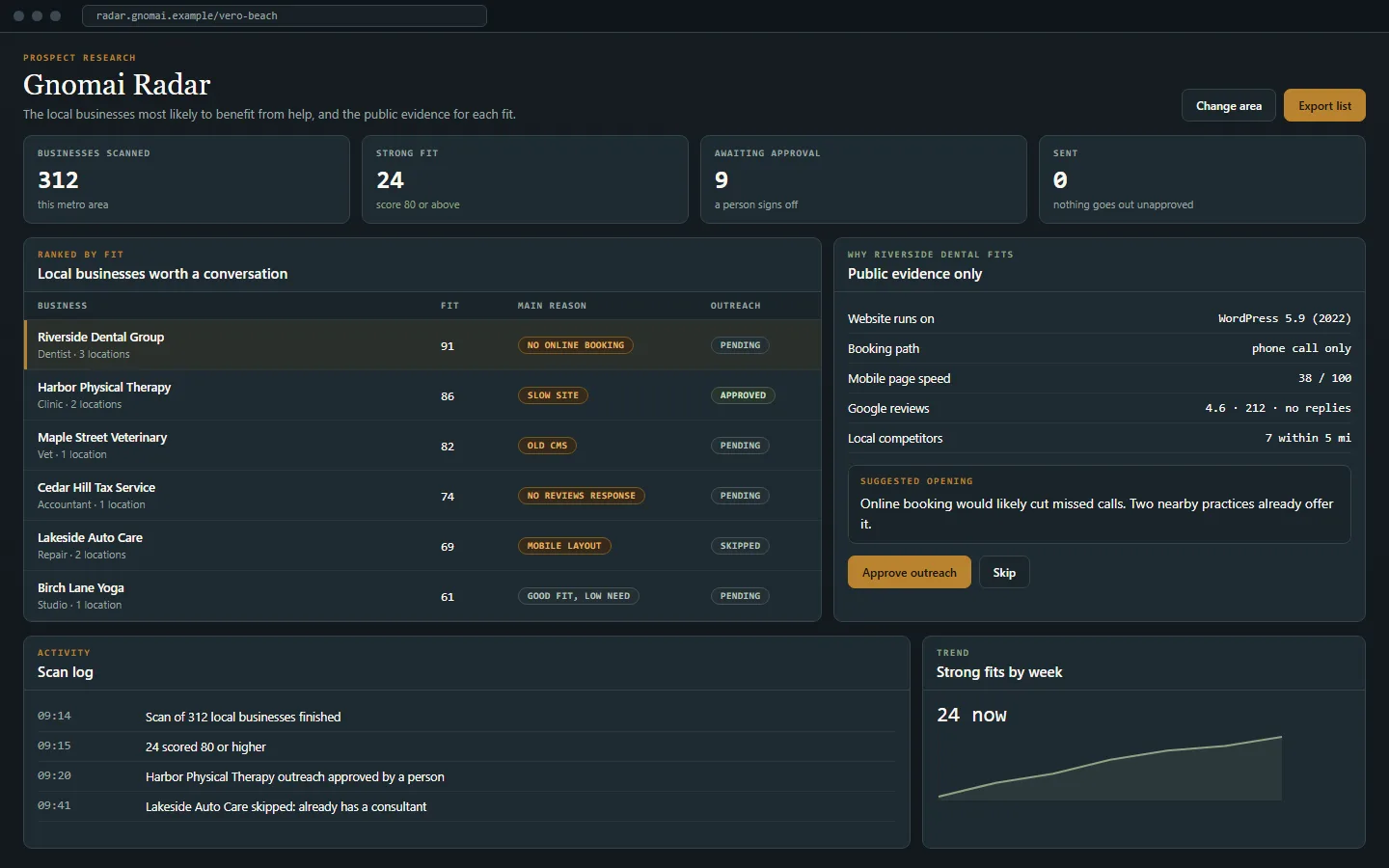Click the GOOD FIT, LOW NEED tag
Viewport: 1389px width, 868px height.
(579, 596)
